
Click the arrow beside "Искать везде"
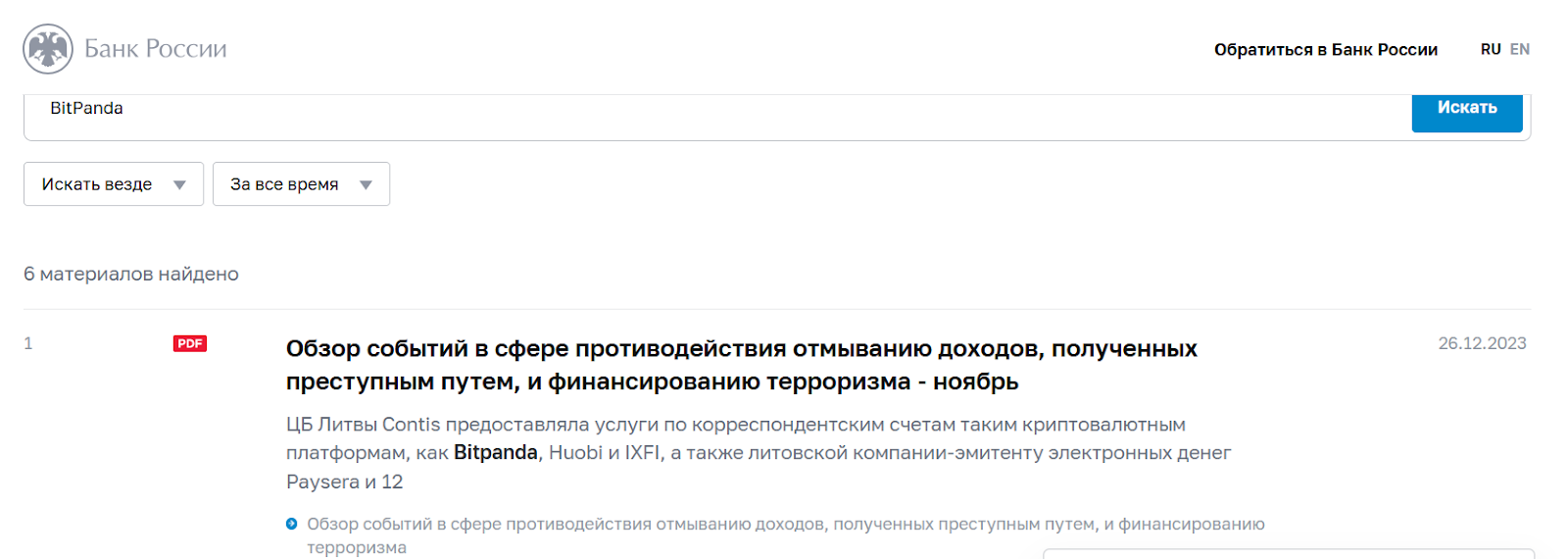[x=179, y=184]
